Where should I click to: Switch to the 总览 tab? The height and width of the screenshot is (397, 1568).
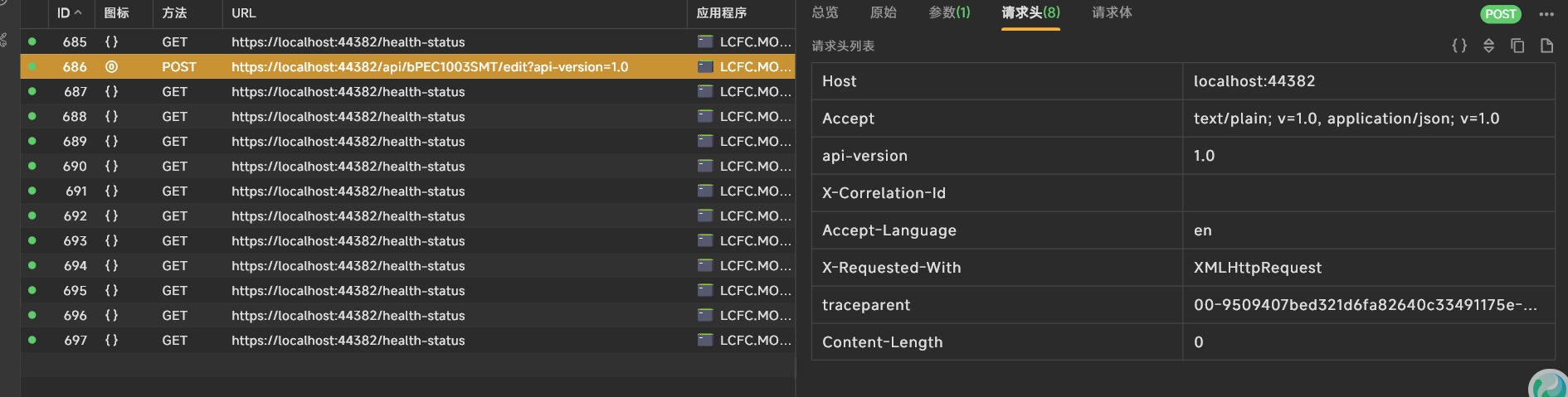pos(825,12)
